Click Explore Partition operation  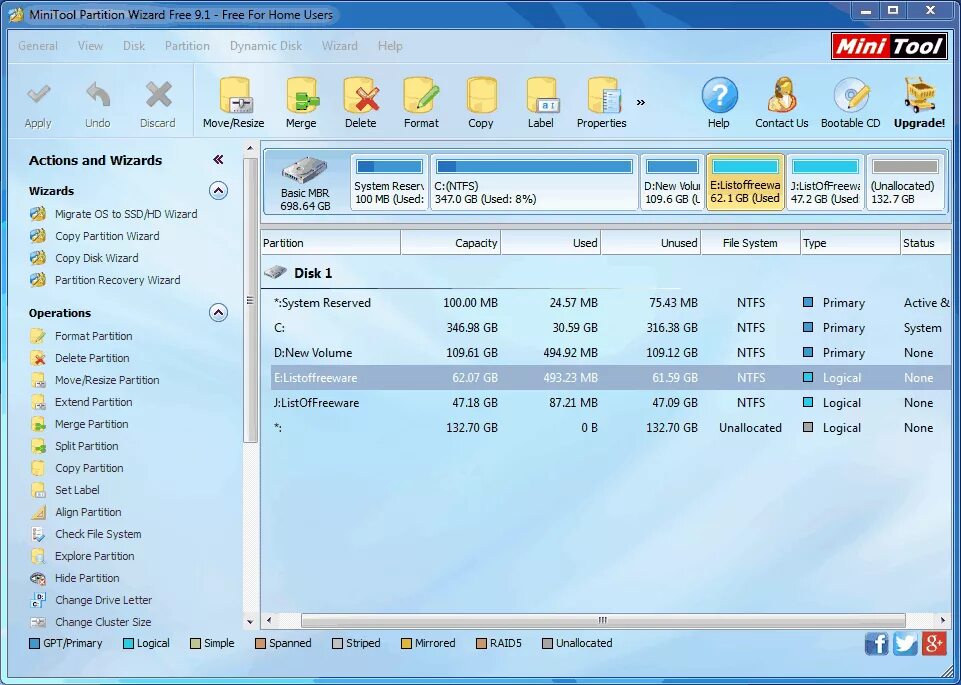click(82, 556)
